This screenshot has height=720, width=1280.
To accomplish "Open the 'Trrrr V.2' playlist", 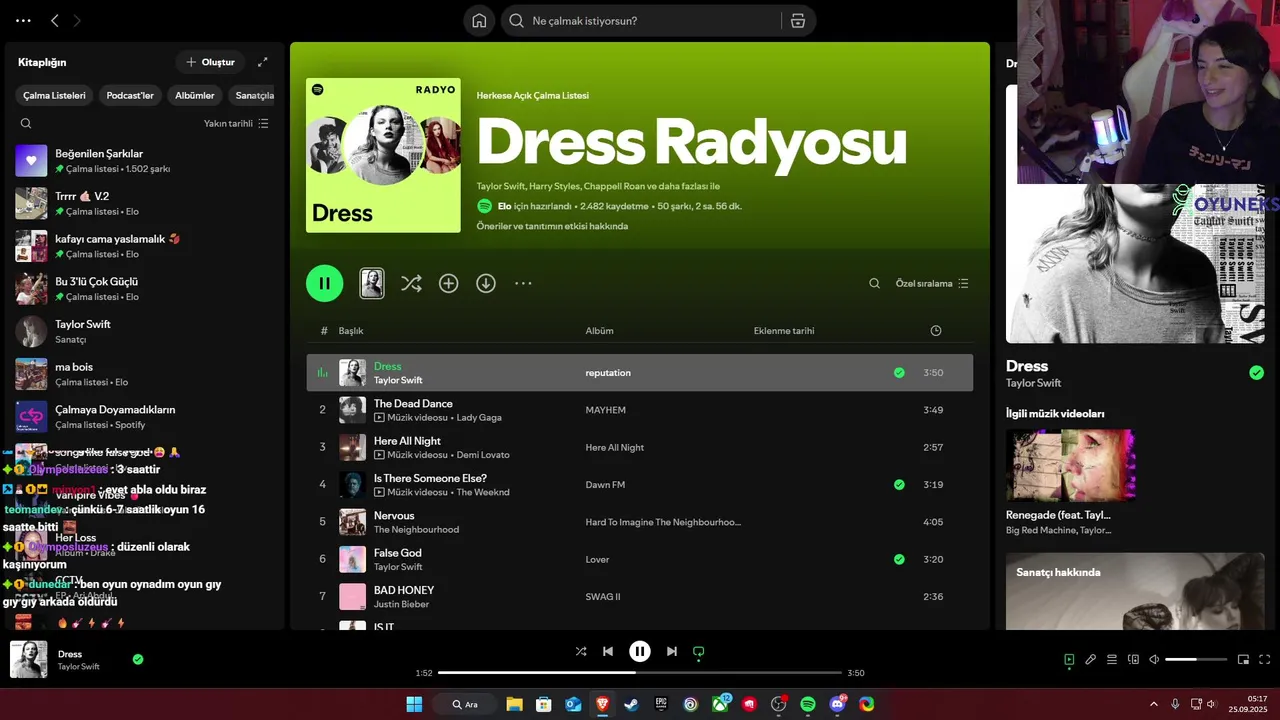I will (145, 204).
